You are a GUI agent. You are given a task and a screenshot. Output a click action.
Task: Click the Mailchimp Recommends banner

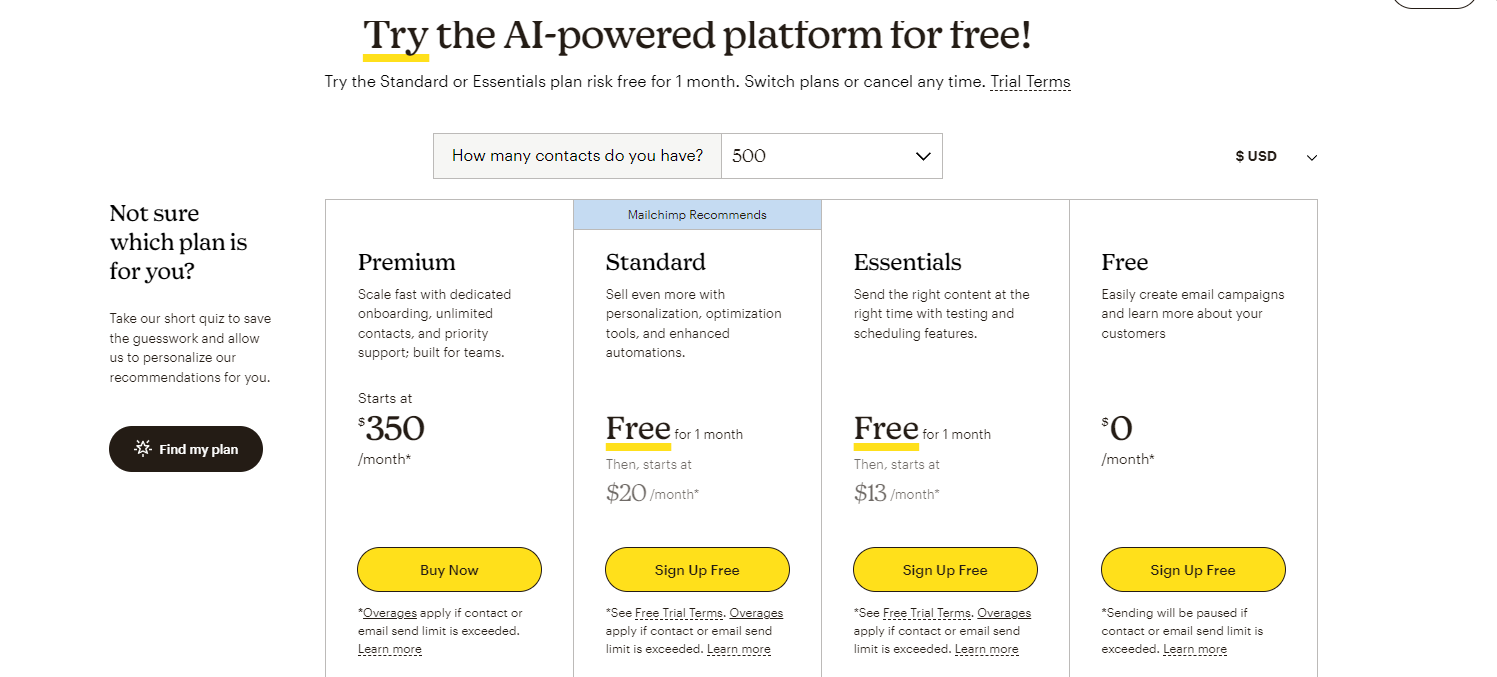[697, 215]
